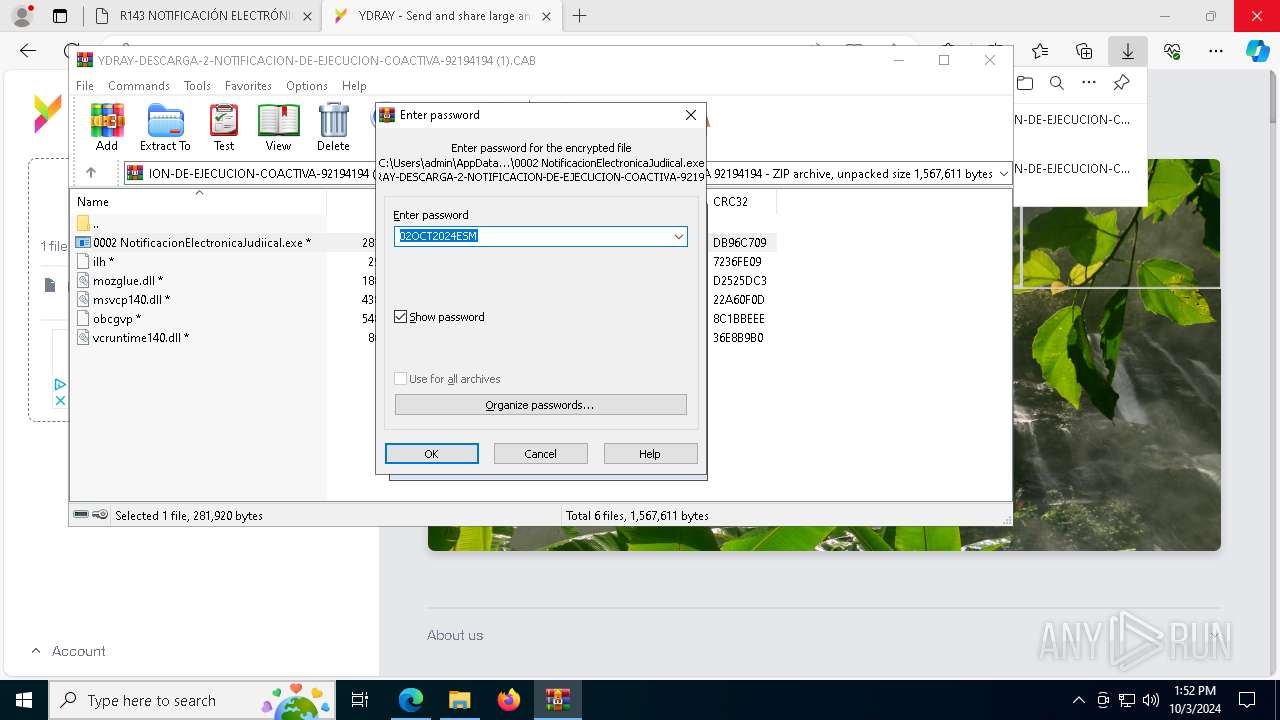Switch to R143 NOTIFICACIÓN ELECTRÓNICA browser tab

coord(205,16)
